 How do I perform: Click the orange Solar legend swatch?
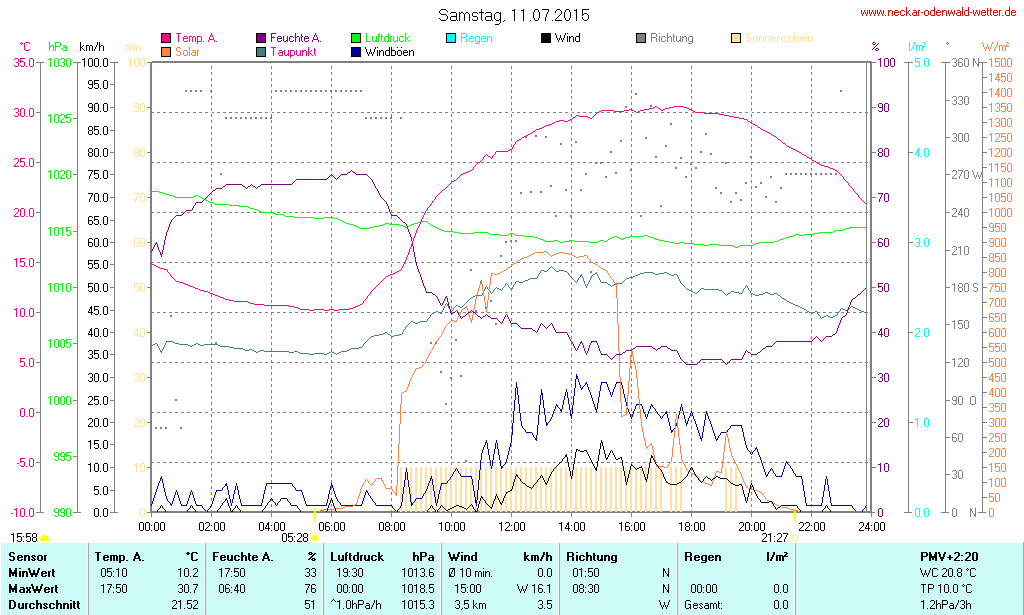pyautogui.click(x=166, y=51)
